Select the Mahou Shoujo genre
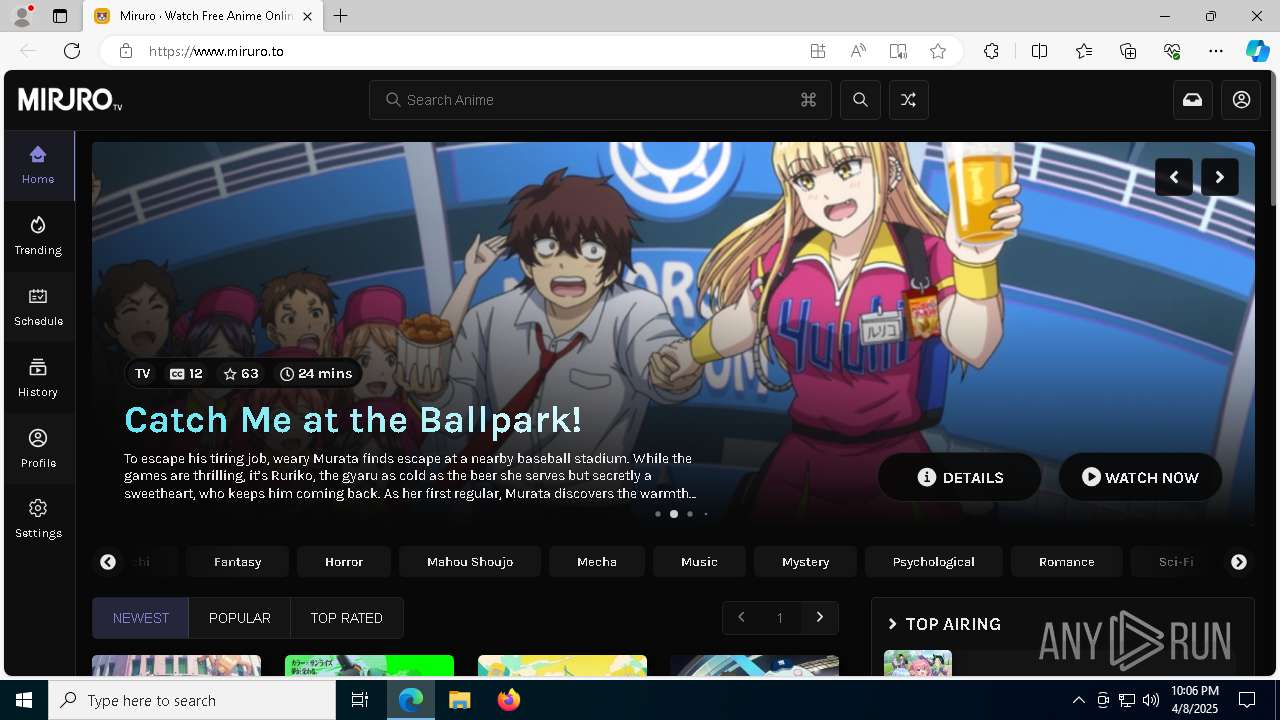 coord(470,562)
